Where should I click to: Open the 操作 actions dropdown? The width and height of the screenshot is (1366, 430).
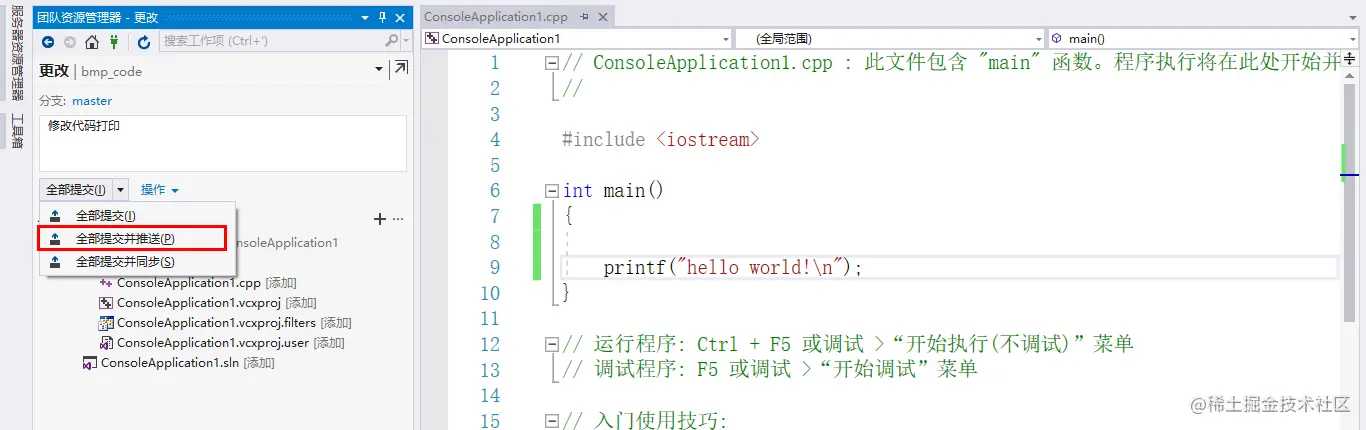(159, 190)
